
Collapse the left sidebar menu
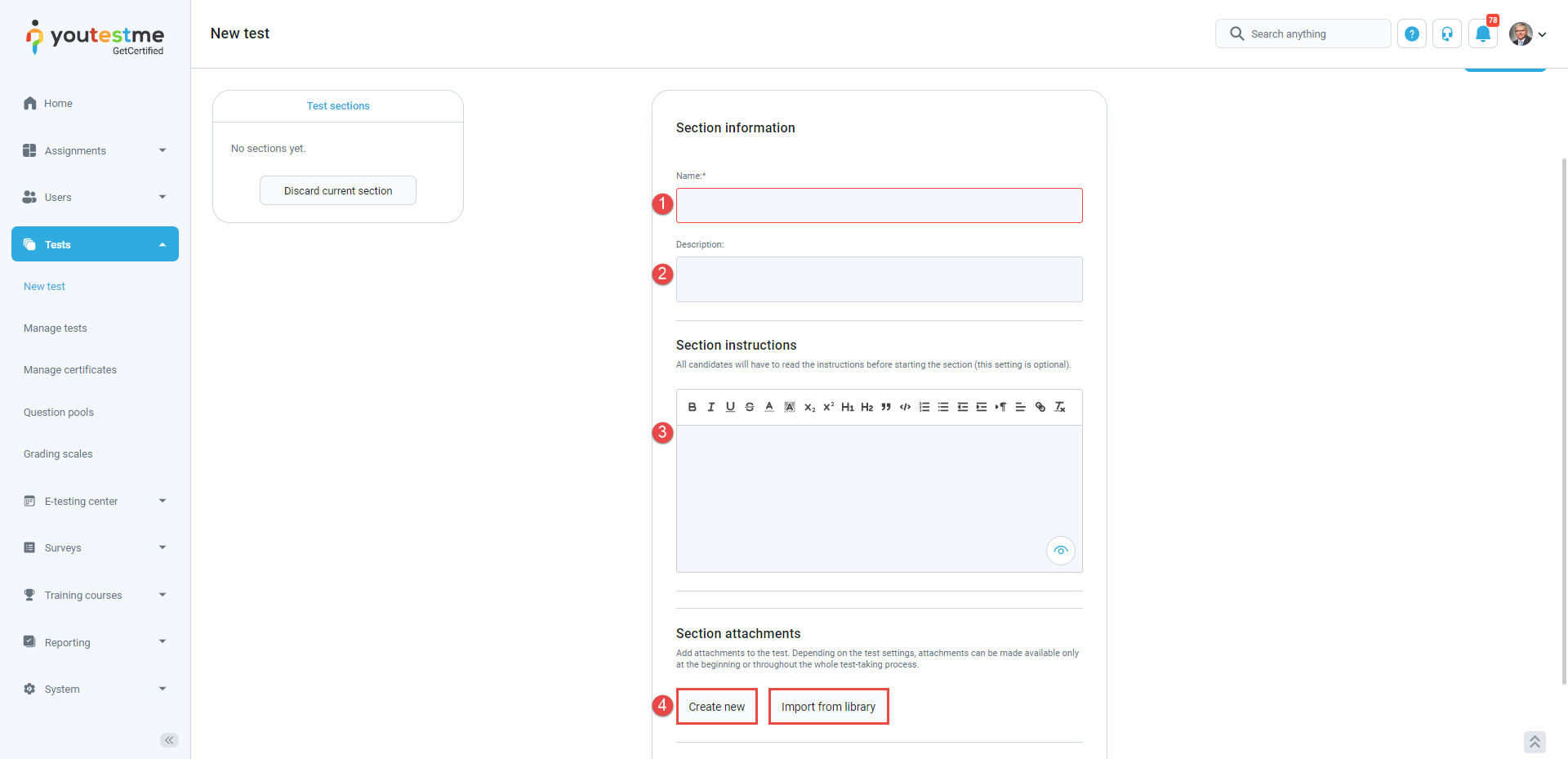point(169,740)
